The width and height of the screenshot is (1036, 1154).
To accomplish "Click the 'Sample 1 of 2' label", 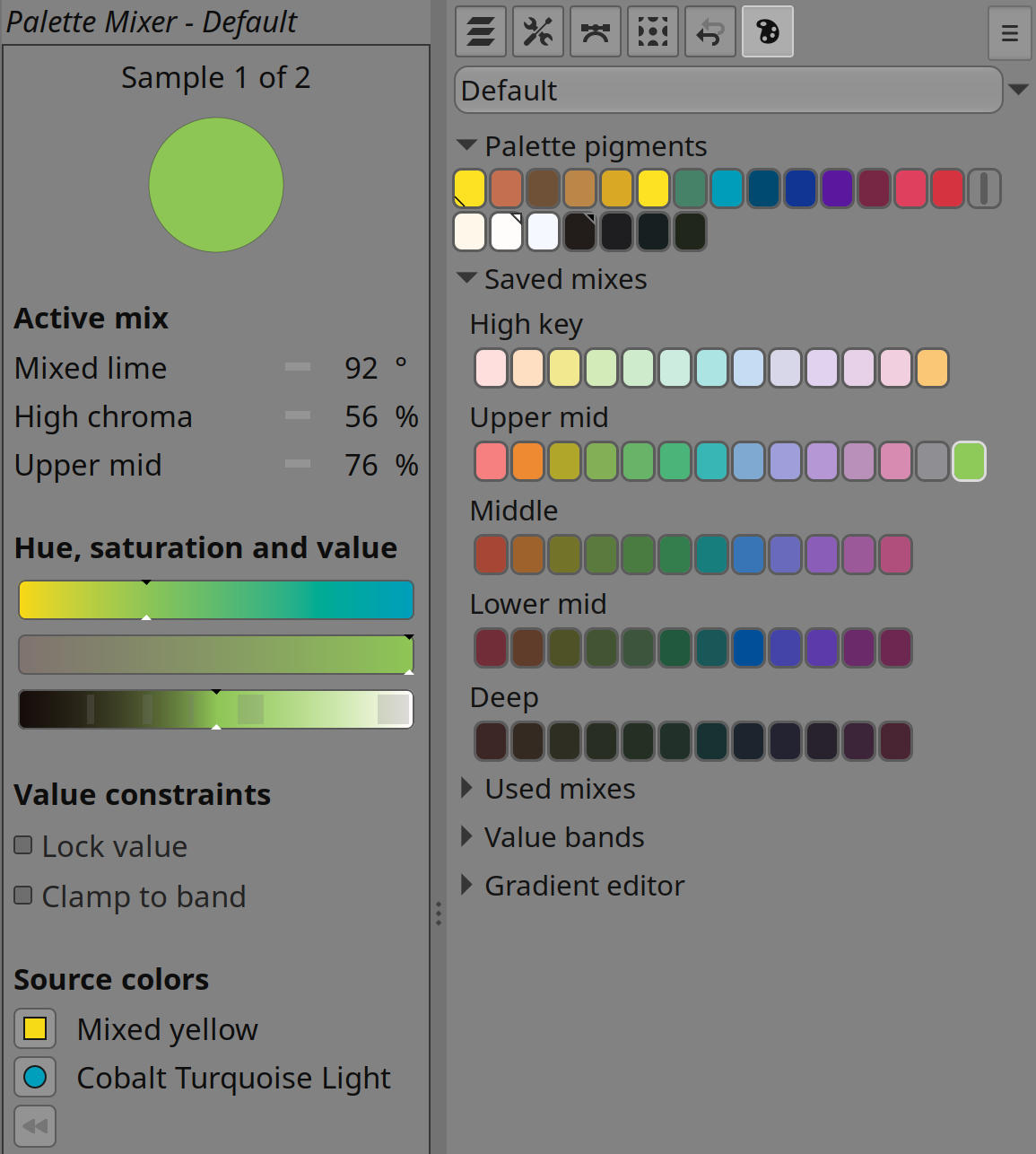I will point(216,78).
